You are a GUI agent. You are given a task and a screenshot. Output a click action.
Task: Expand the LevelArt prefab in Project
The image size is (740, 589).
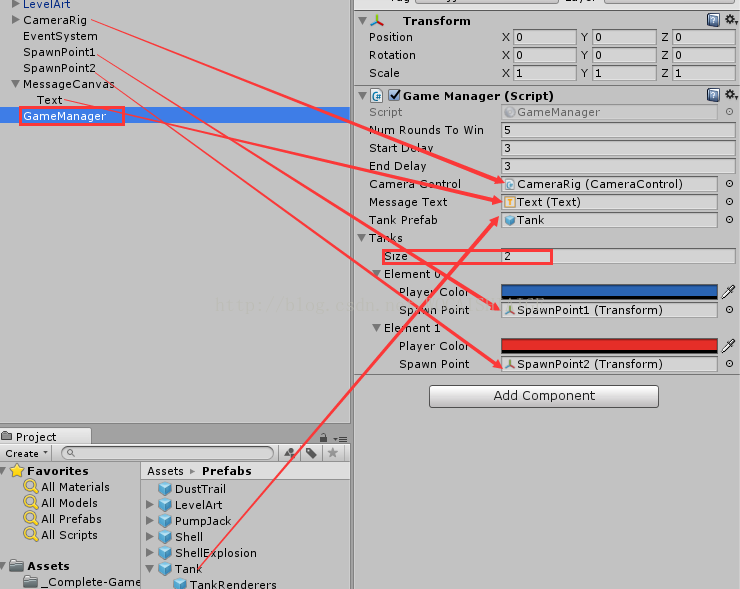[150, 505]
